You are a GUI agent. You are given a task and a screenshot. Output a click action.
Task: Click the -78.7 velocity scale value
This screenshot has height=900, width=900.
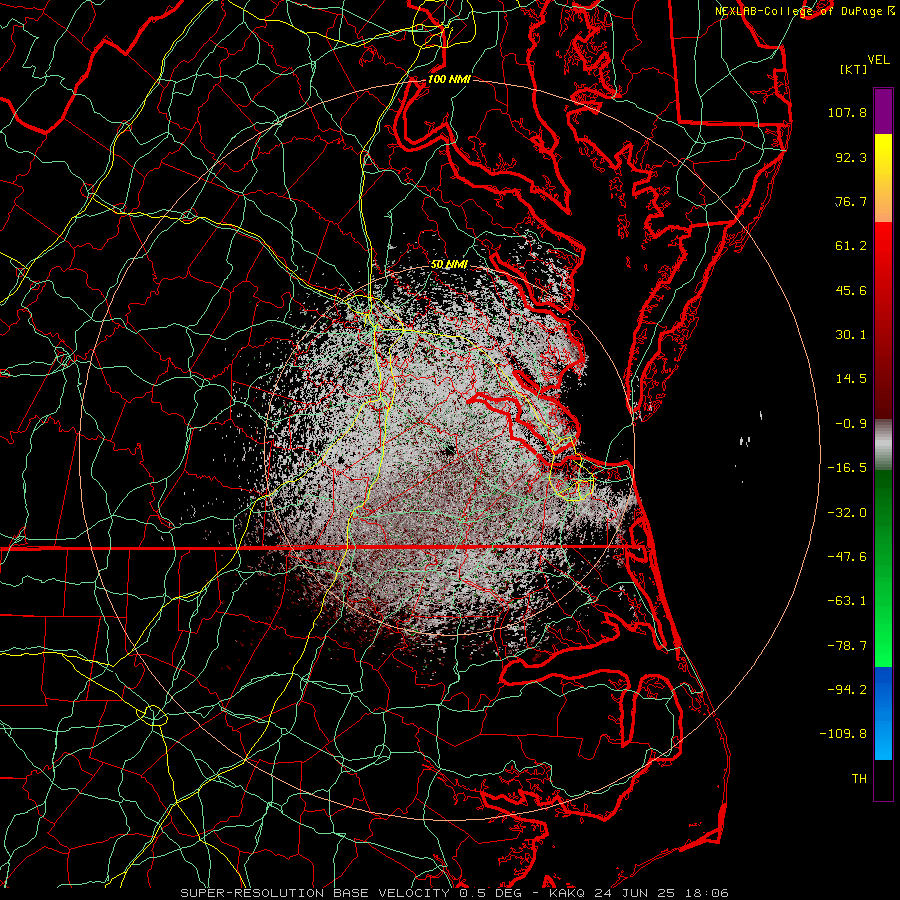click(x=847, y=646)
